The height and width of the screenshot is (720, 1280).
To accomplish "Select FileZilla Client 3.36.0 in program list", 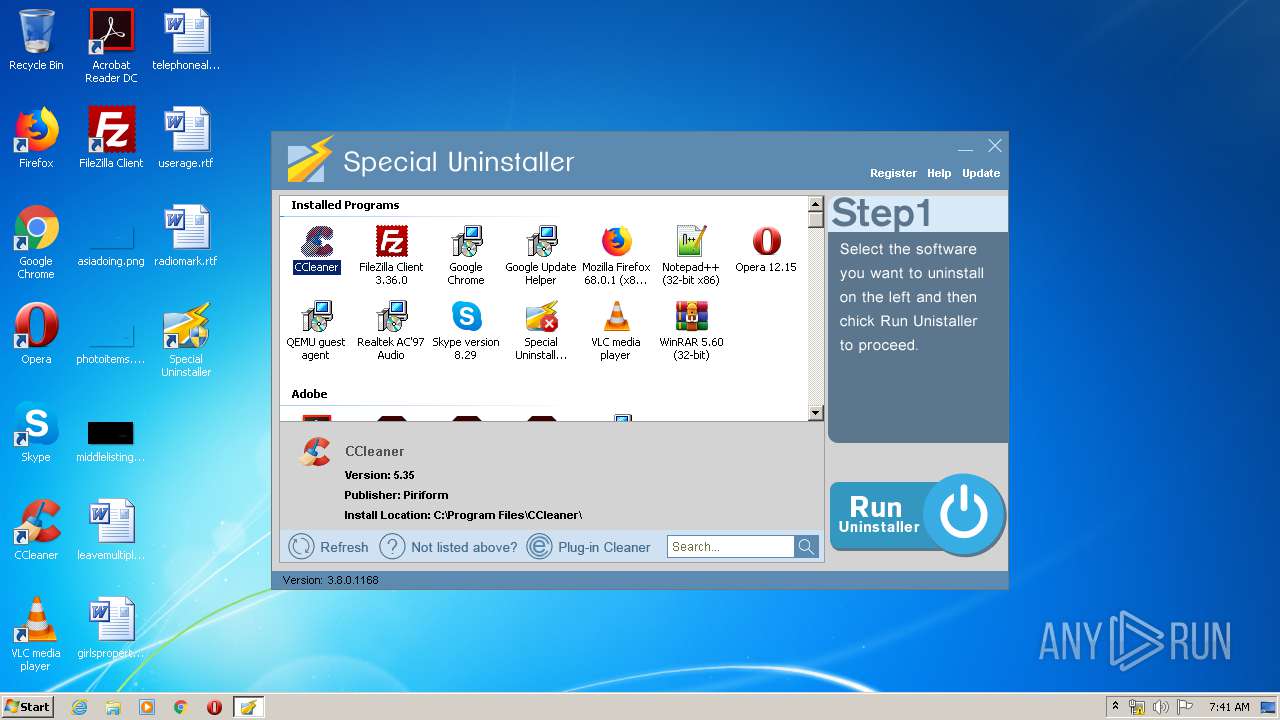I will pyautogui.click(x=391, y=255).
